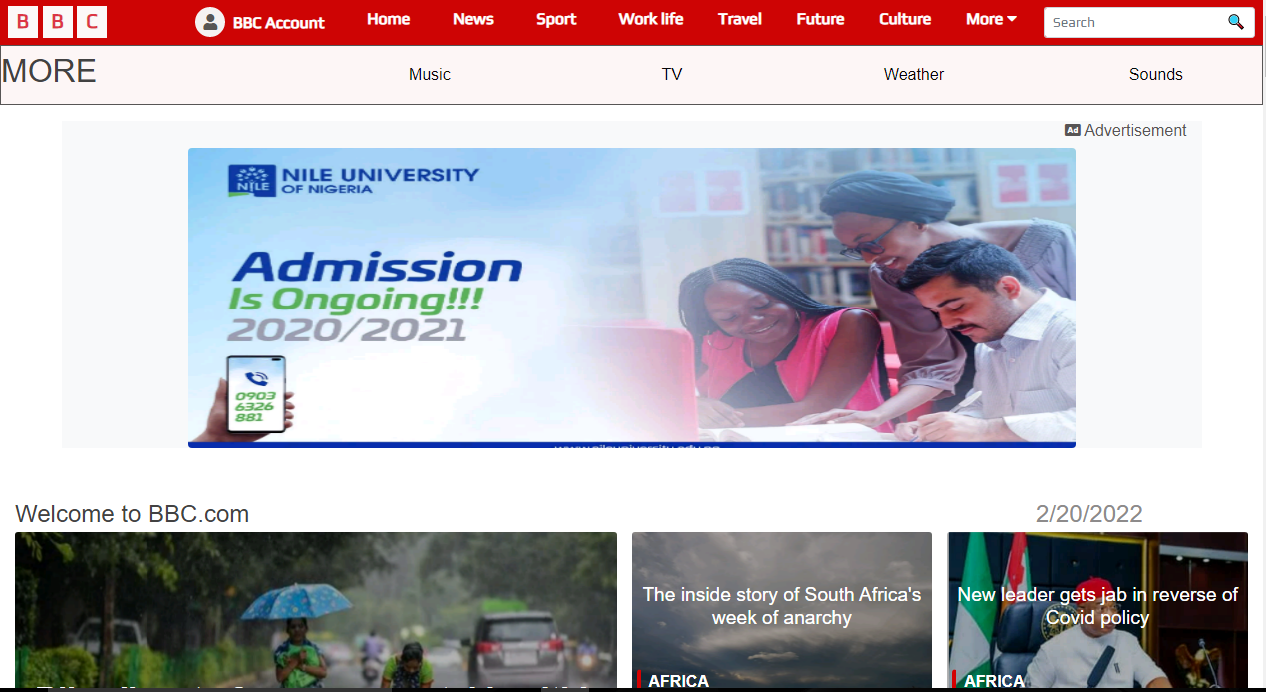Image resolution: width=1266 pixels, height=692 pixels.
Task: Click the BBC Account link text
Action: click(279, 22)
